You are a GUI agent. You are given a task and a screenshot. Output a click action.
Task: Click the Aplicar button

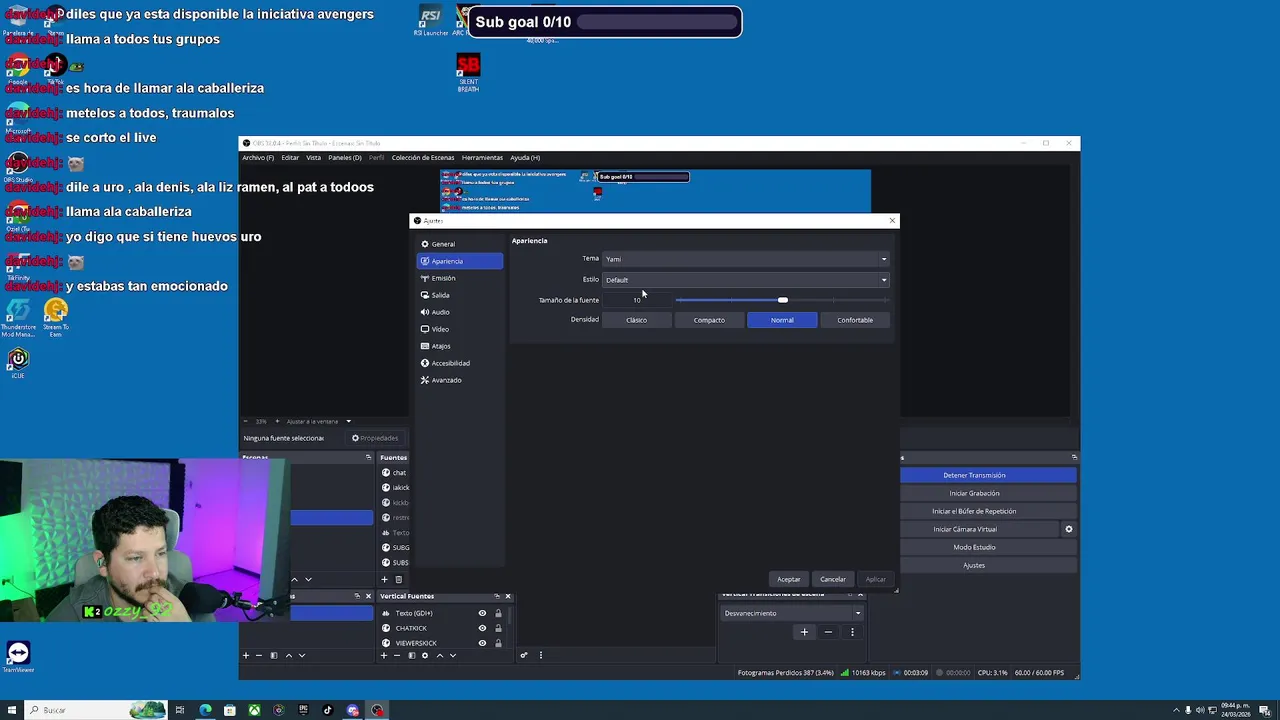tap(875, 579)
